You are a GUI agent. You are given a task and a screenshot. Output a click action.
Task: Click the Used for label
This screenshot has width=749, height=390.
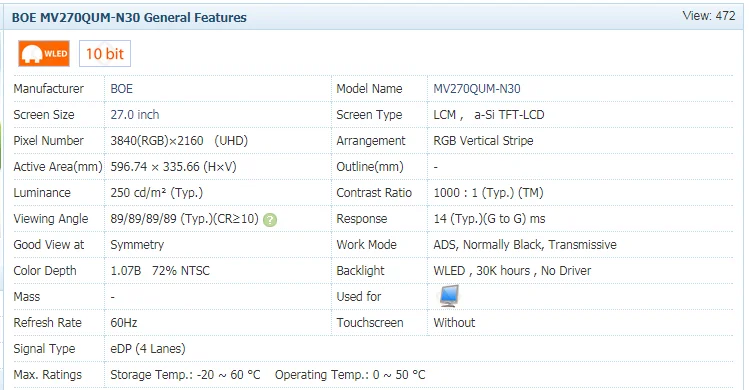pos(359,297)
